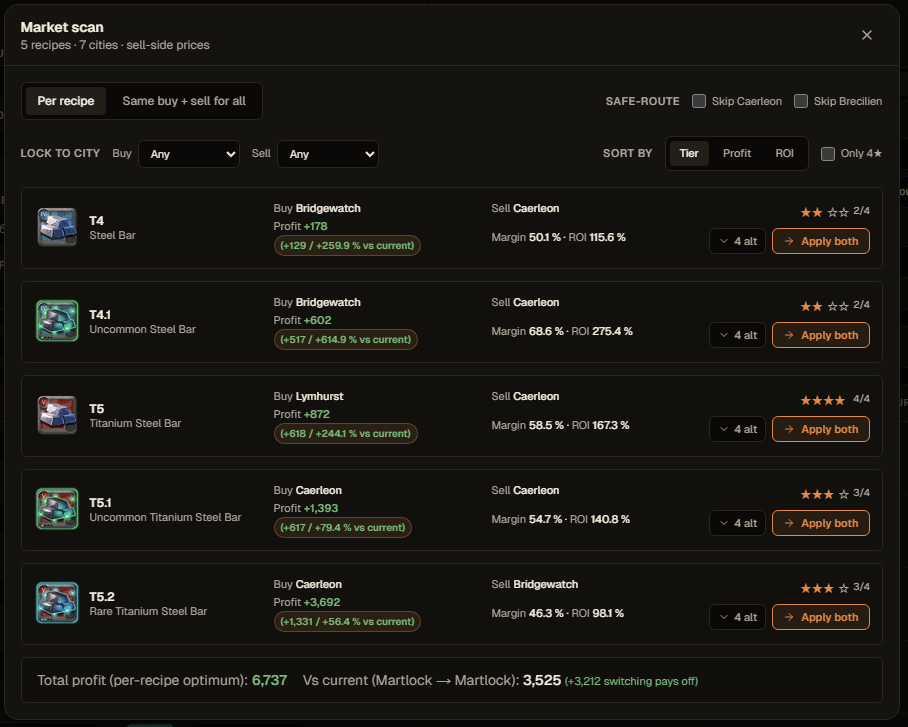This screenshot has height=727, width=908.
Task: Expand 4 alt options for T5 Titanium Steel Bar
Action: pyautogui.click(x=738, y=429)
